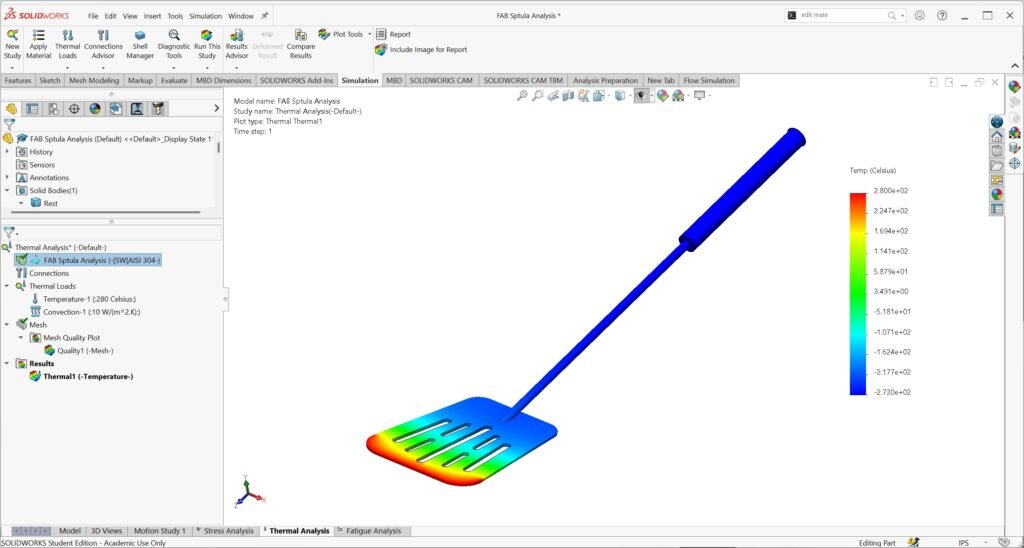Switch to the Stress Analysis tab

(226, 531)
